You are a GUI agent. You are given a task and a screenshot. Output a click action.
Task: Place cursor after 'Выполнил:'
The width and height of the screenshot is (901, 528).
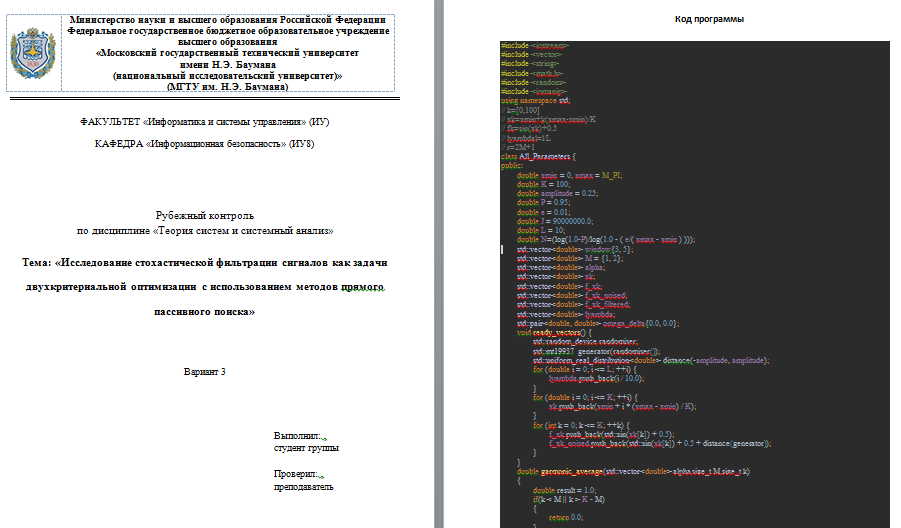321,436
